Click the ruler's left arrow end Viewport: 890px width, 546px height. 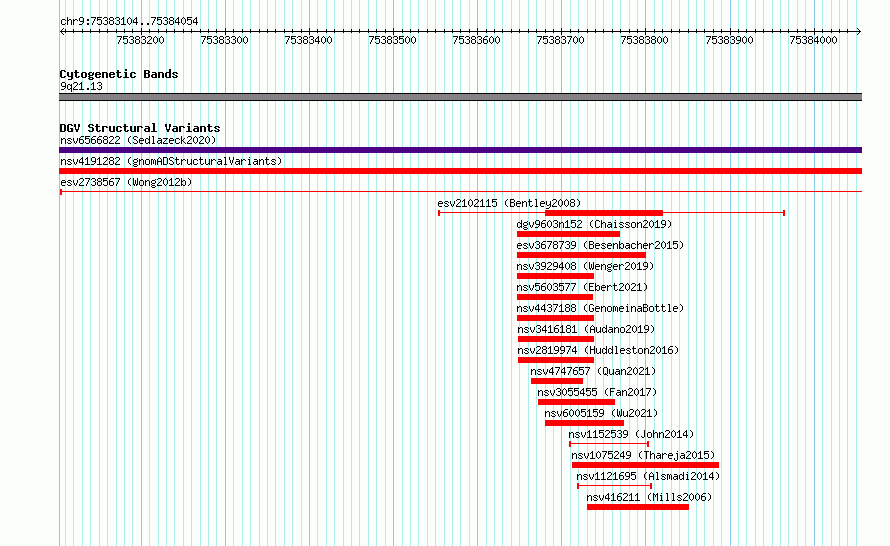(62, 31)
